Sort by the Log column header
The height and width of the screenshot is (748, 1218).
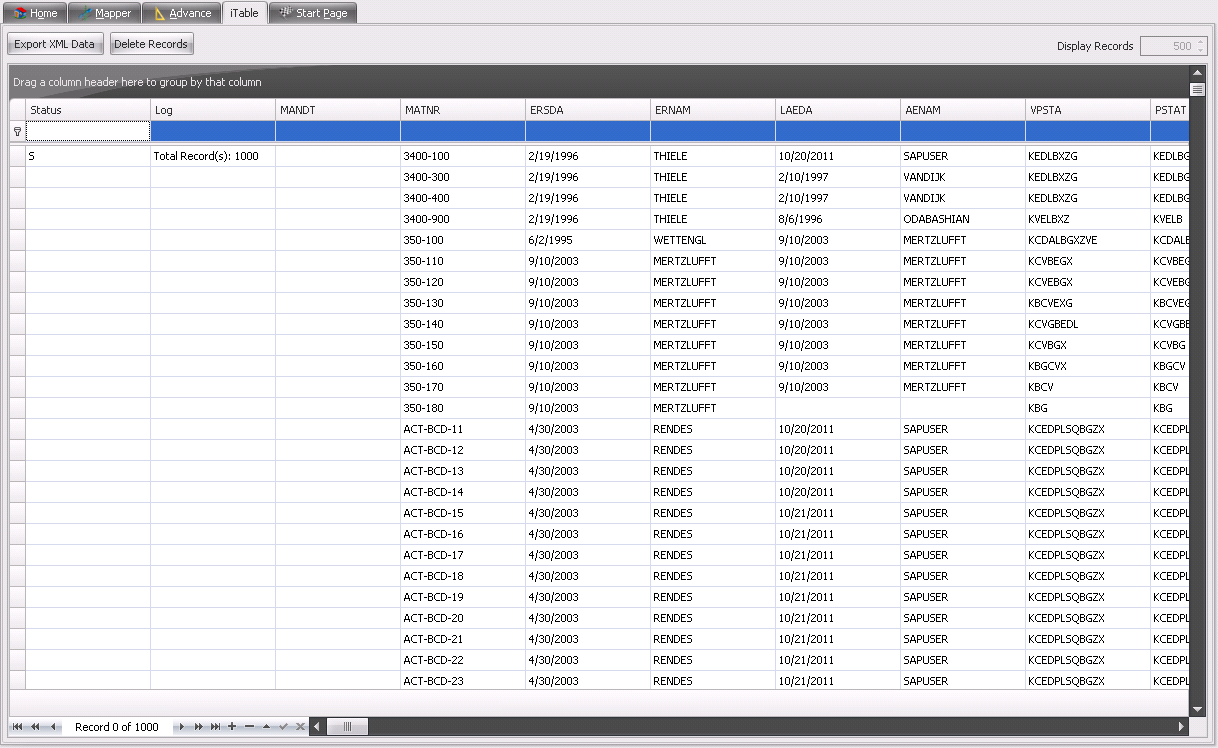point(213,110)
